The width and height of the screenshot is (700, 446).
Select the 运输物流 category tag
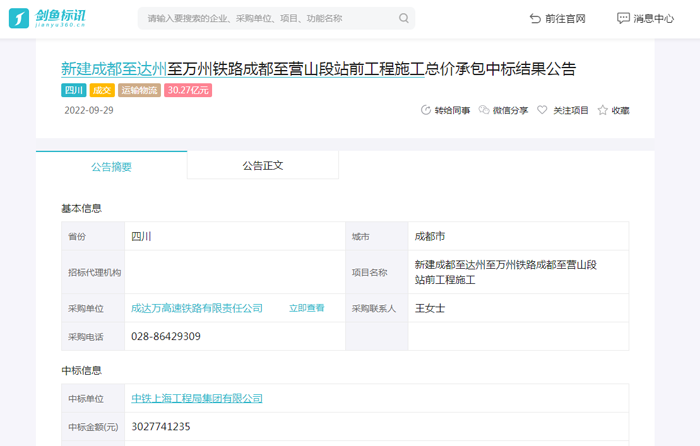139,90
